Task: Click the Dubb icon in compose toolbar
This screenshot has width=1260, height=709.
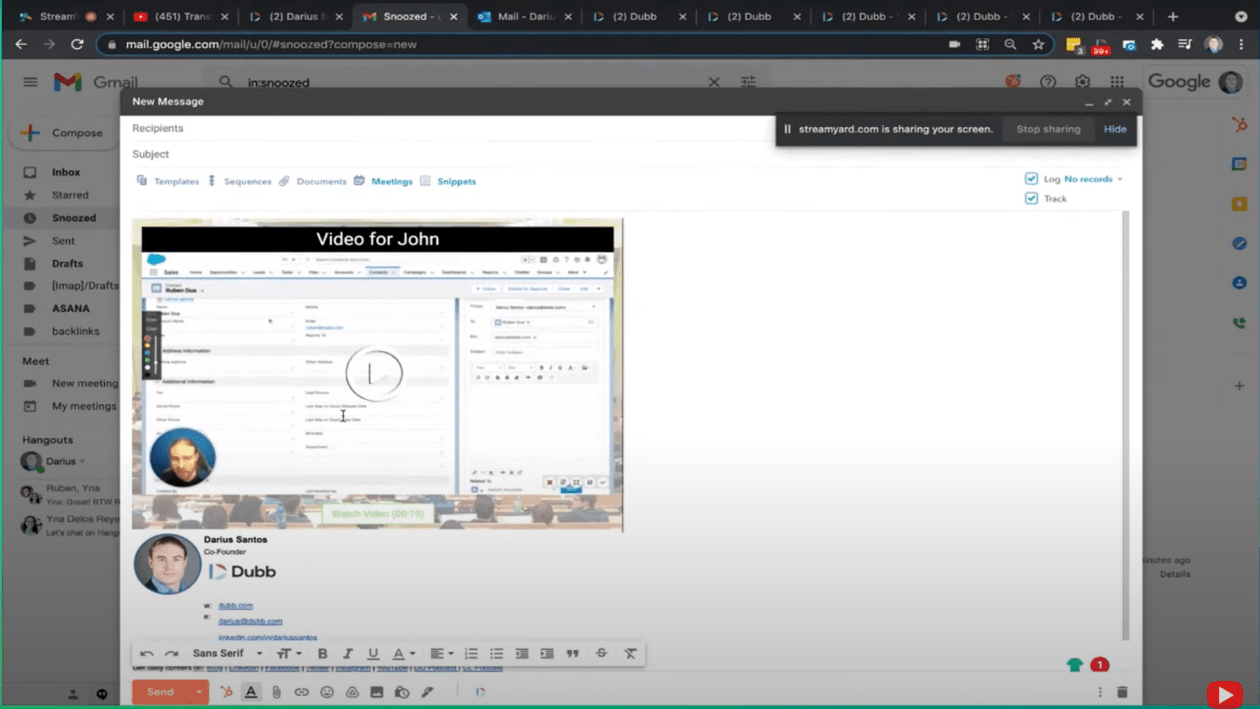Action: click(x=480, y=692)
